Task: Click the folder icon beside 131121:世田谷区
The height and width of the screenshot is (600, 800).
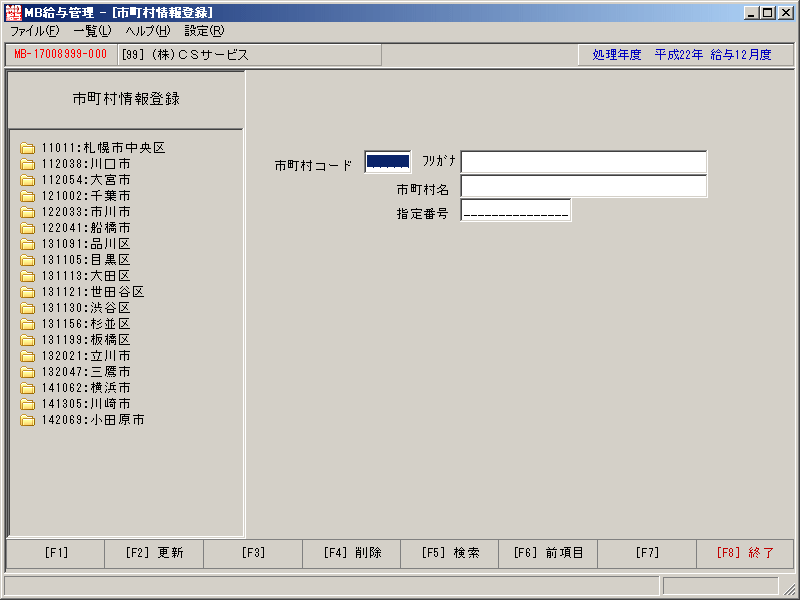Action: [28, 292]
